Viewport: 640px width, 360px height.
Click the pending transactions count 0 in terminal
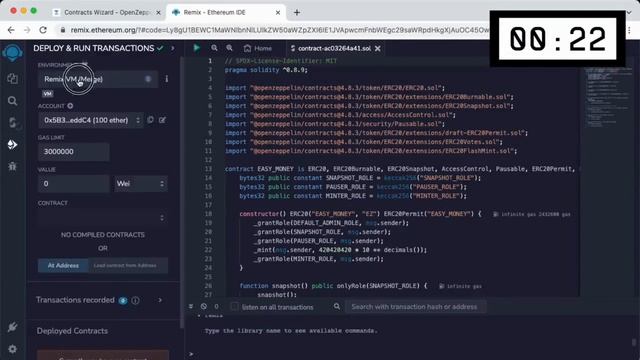pos(216,306)
